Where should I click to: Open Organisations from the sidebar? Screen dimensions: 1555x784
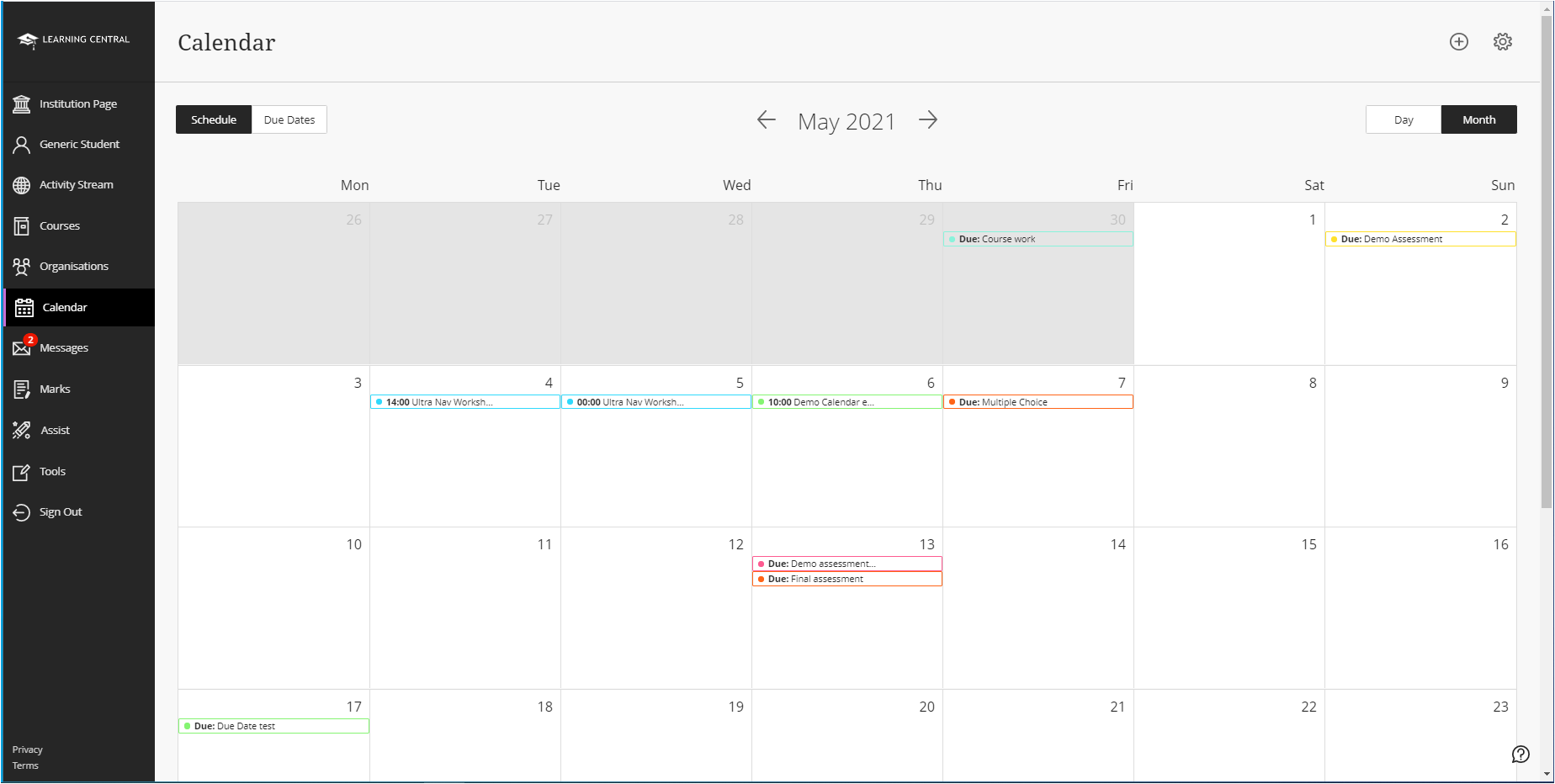coord(73,266)
